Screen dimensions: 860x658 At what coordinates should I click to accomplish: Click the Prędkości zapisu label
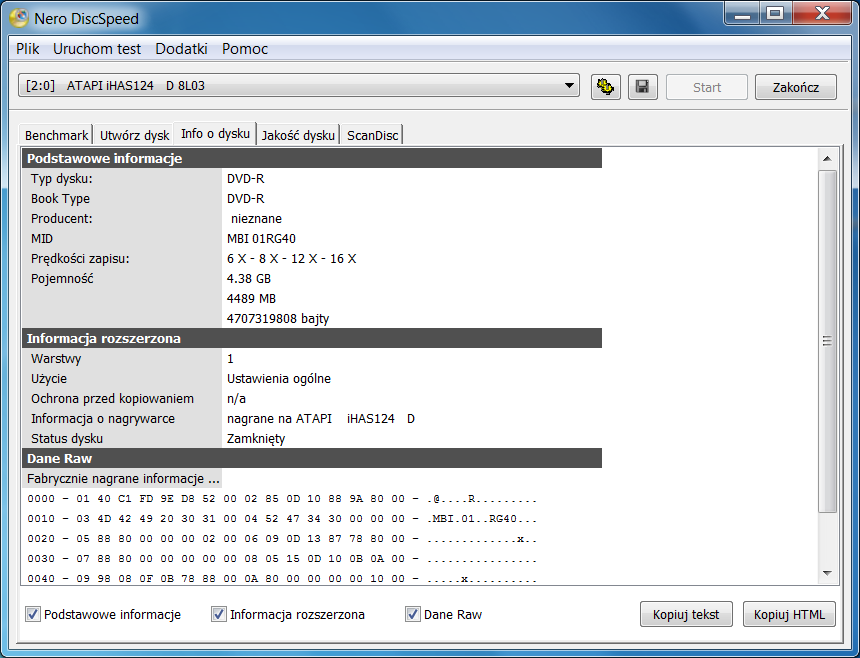[80, 259]
